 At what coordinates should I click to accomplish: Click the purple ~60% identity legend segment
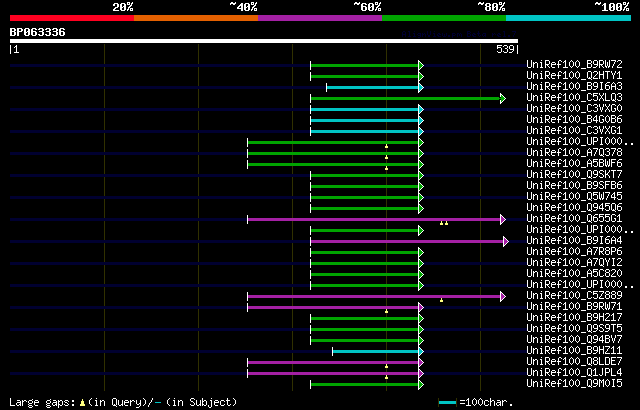coord(320,18)
